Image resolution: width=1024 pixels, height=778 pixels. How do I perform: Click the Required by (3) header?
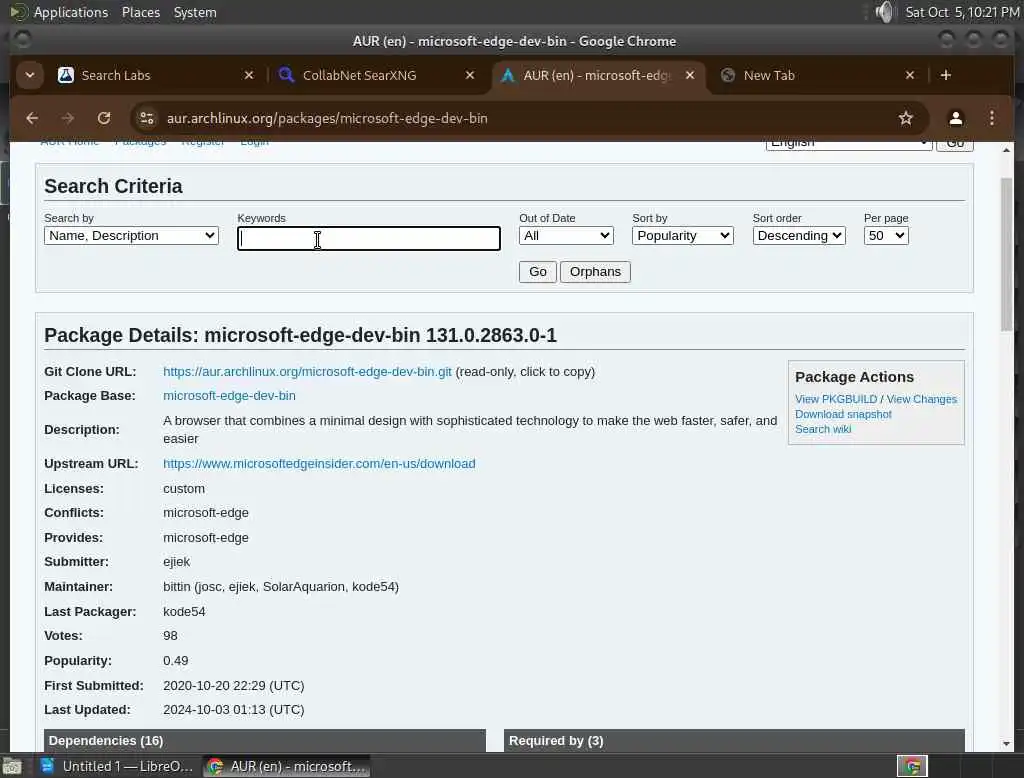coord(734,741)
